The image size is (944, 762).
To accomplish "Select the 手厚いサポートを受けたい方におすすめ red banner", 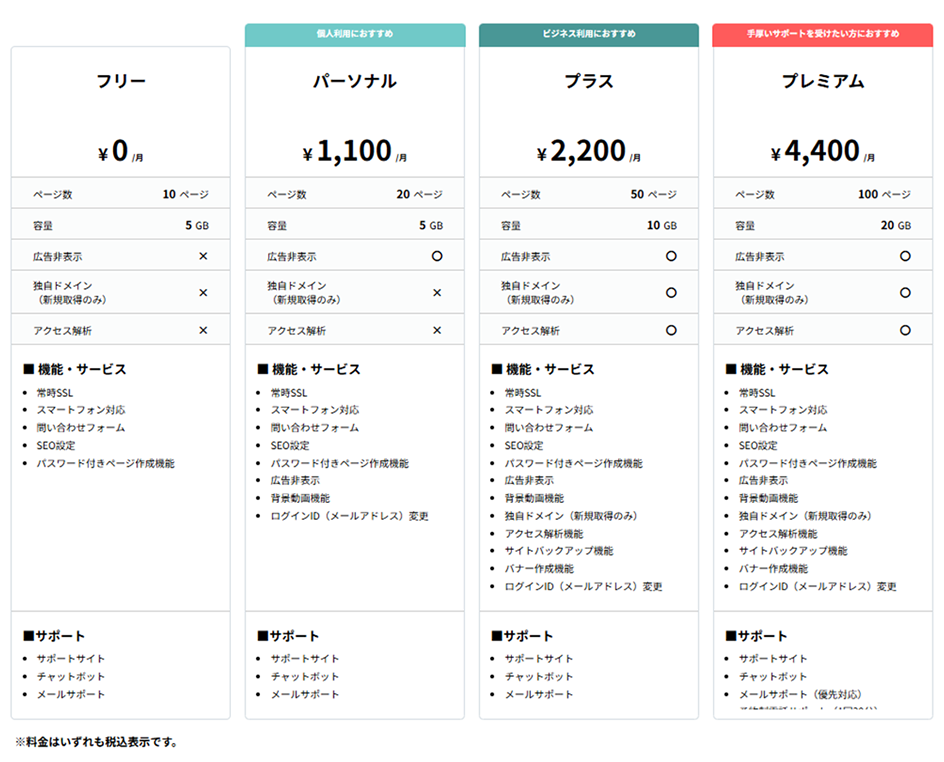I will pyautogui.click(x=823, y=34).
